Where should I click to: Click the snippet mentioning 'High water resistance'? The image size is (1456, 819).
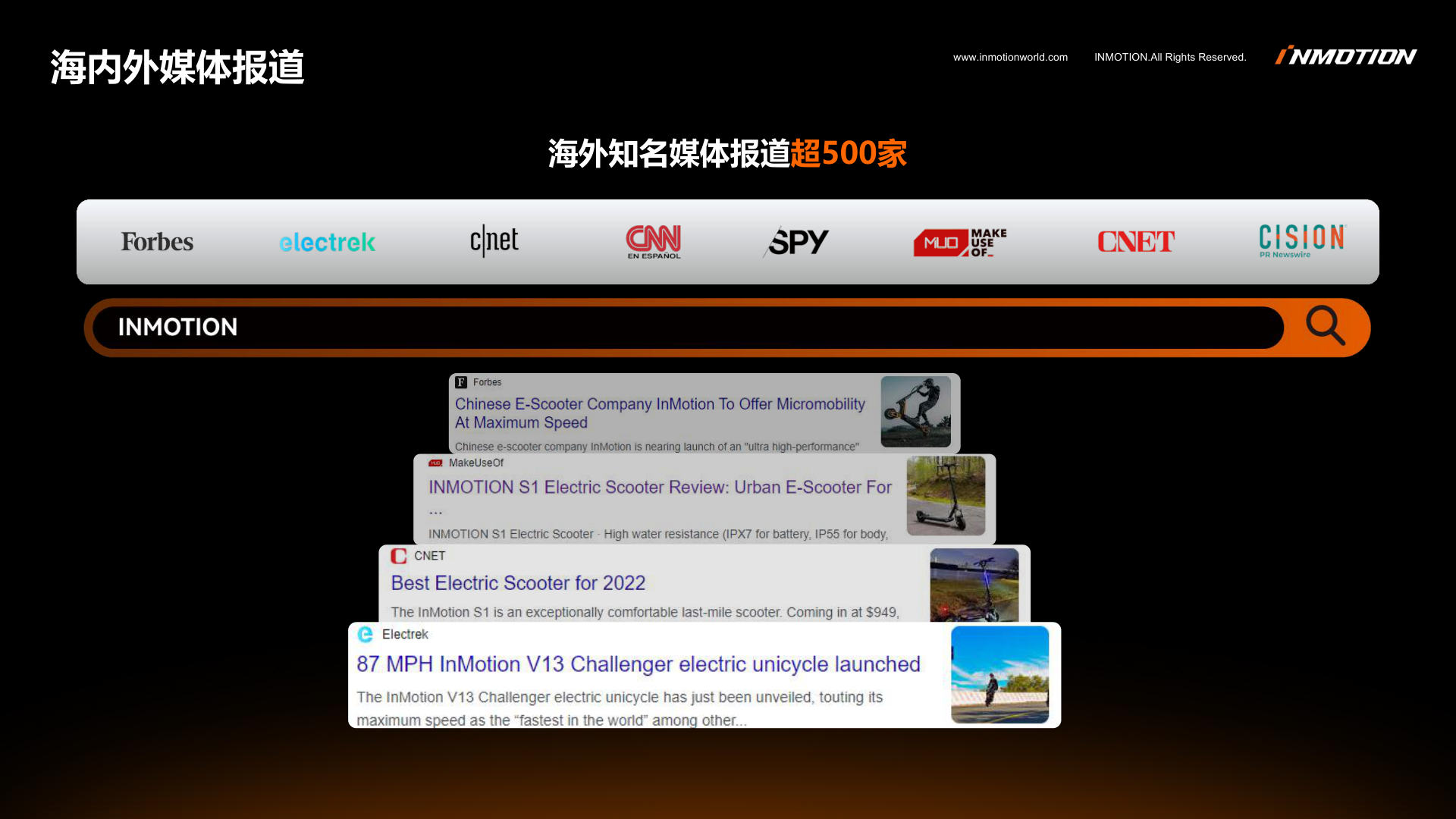pos(658,534)
